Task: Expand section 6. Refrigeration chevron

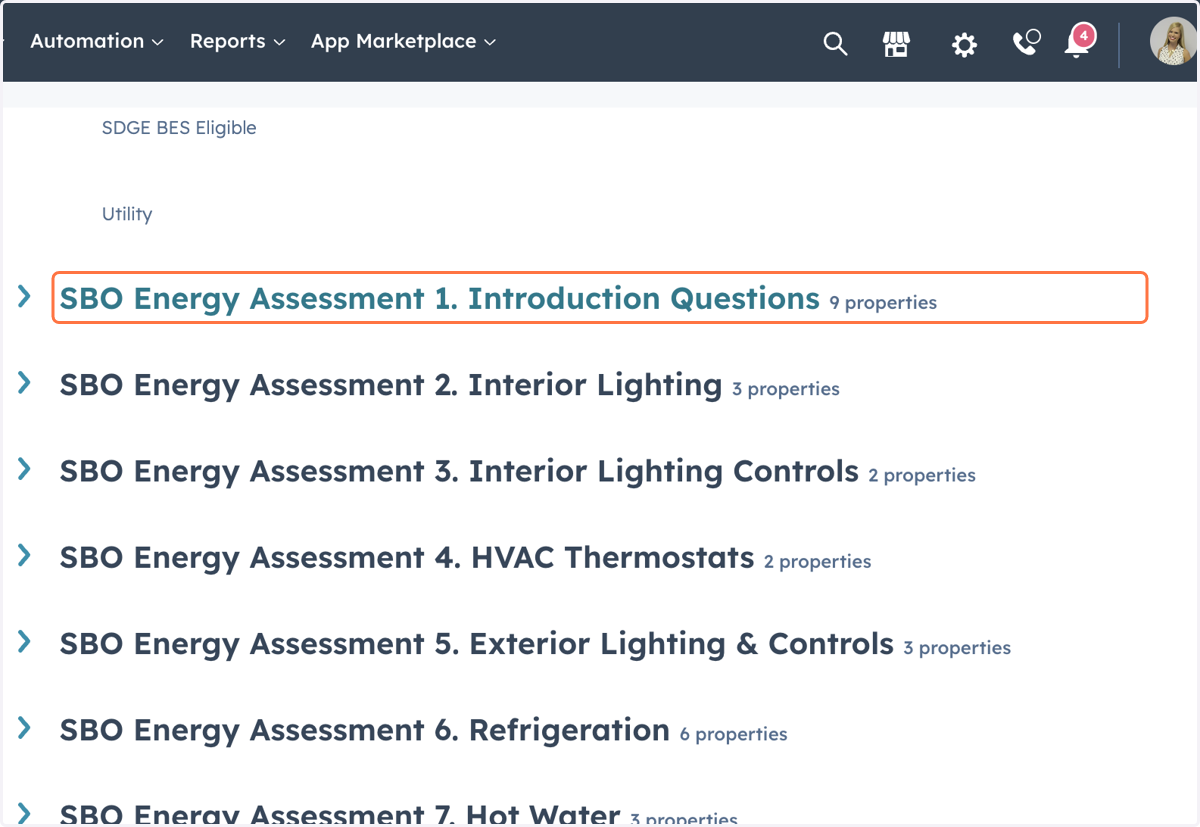Action: (x=25, y=728)
